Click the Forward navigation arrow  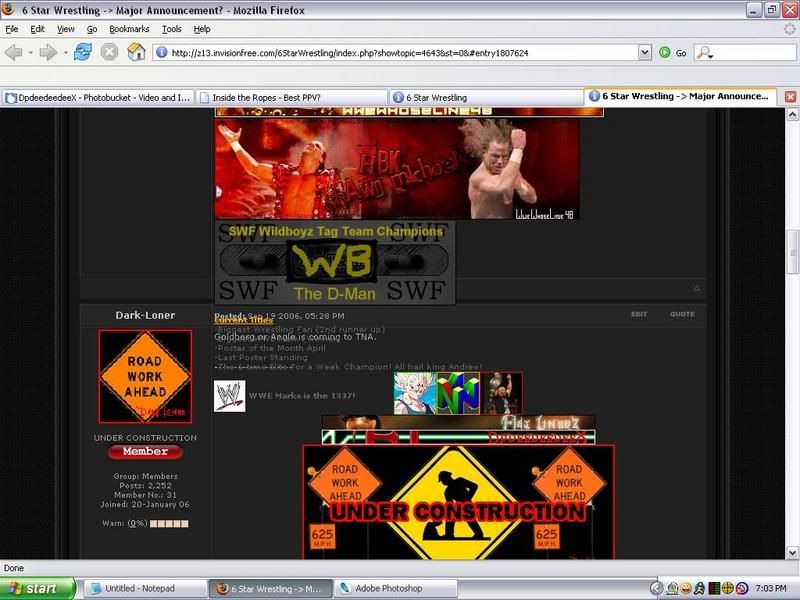46,52
